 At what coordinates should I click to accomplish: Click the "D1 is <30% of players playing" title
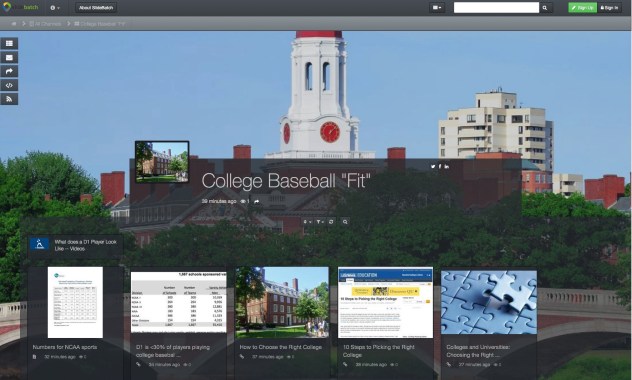pos(173,351)
